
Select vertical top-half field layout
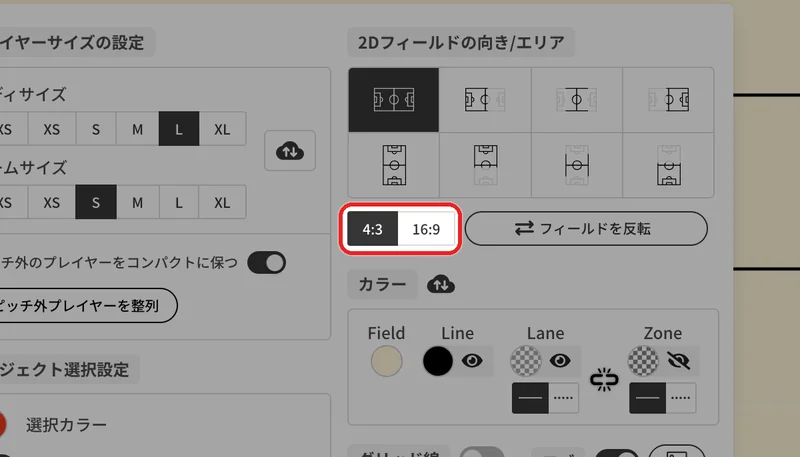click(485, 165)
